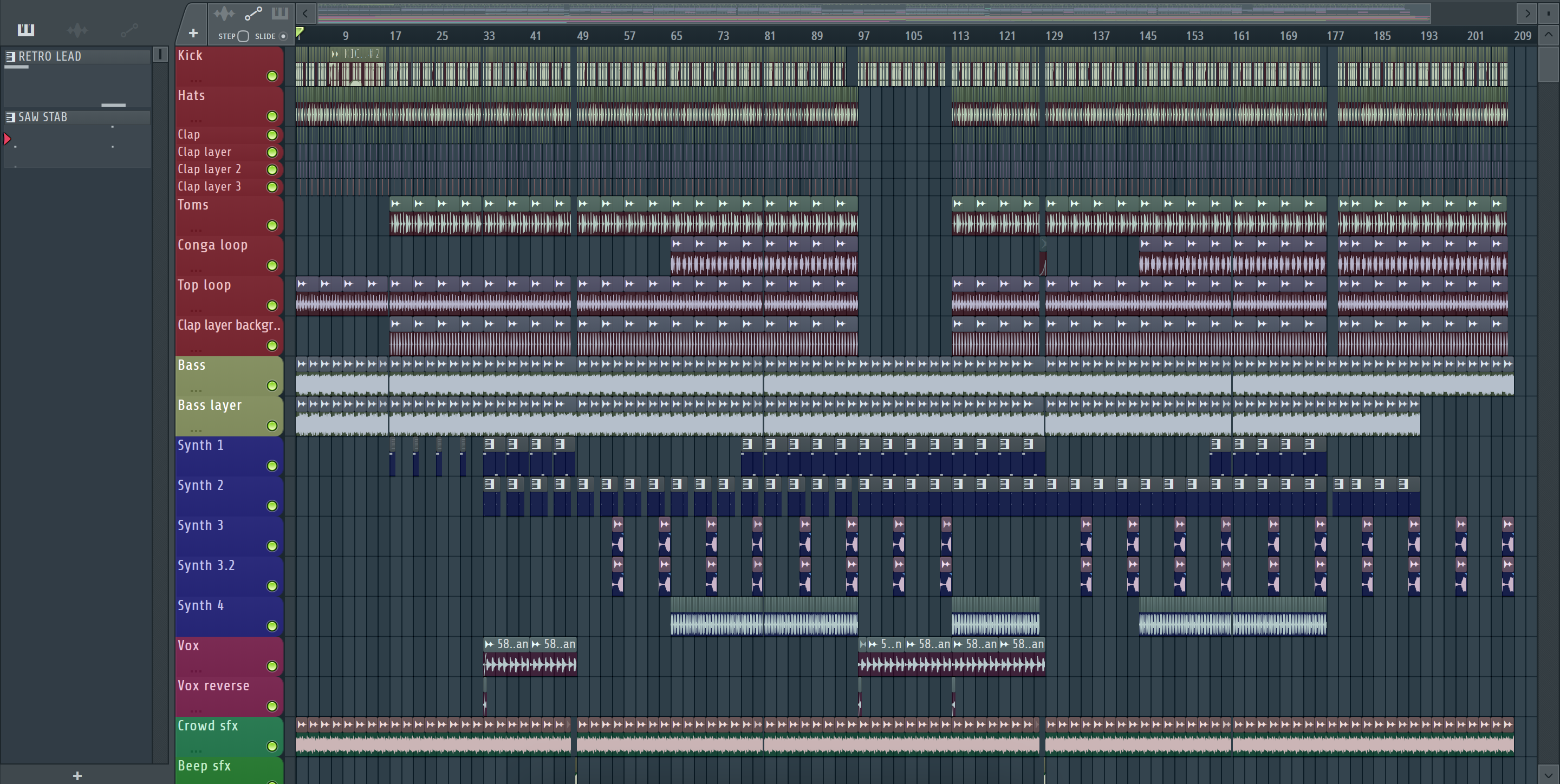Select the Conga loop track header
This screenshot has height=784, width=1560.
pos(229,256)
